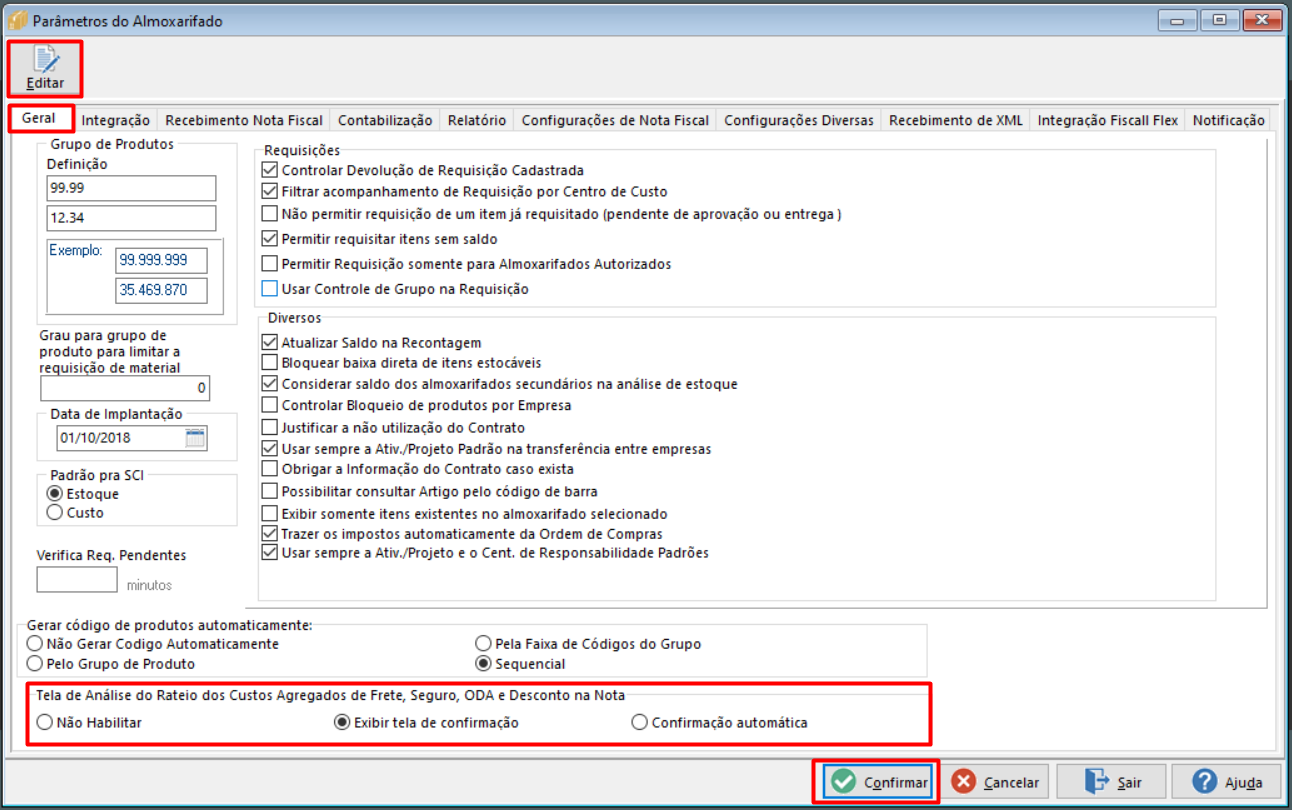Check Possibilitar consultar Artigo pelo código de barra
This screenshot has width=1292, height=810.
pos(269,491)
